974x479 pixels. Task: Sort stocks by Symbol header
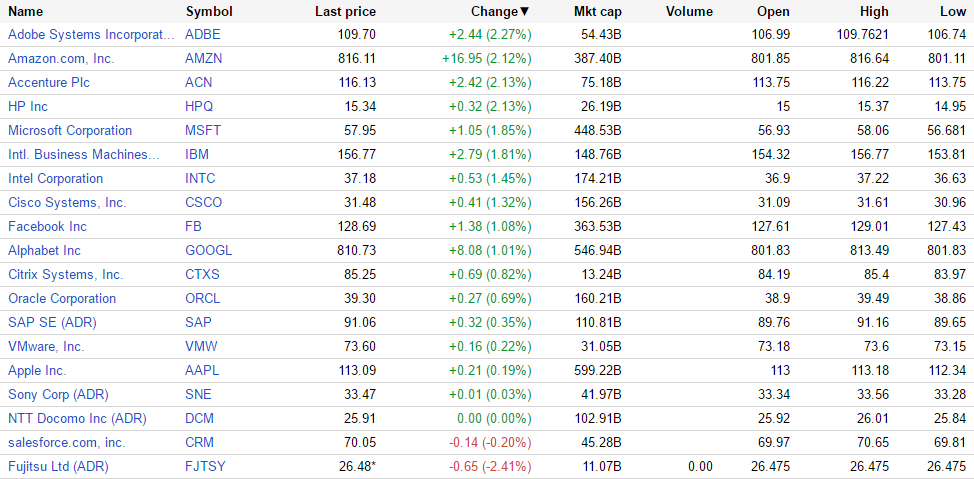click(x=208, y=12)
